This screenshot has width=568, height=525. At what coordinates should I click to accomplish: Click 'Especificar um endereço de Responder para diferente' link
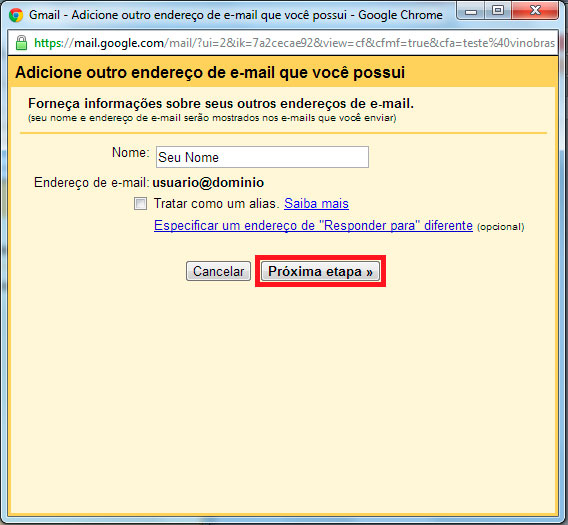click(313, 226)
